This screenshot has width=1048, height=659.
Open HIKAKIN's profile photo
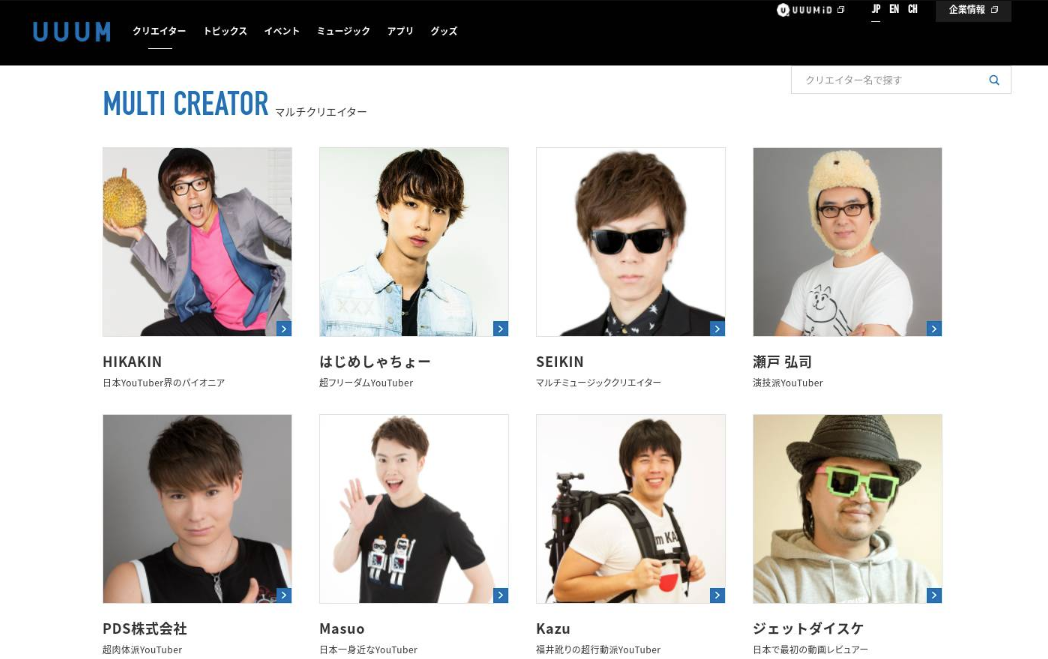pos(197,242)
